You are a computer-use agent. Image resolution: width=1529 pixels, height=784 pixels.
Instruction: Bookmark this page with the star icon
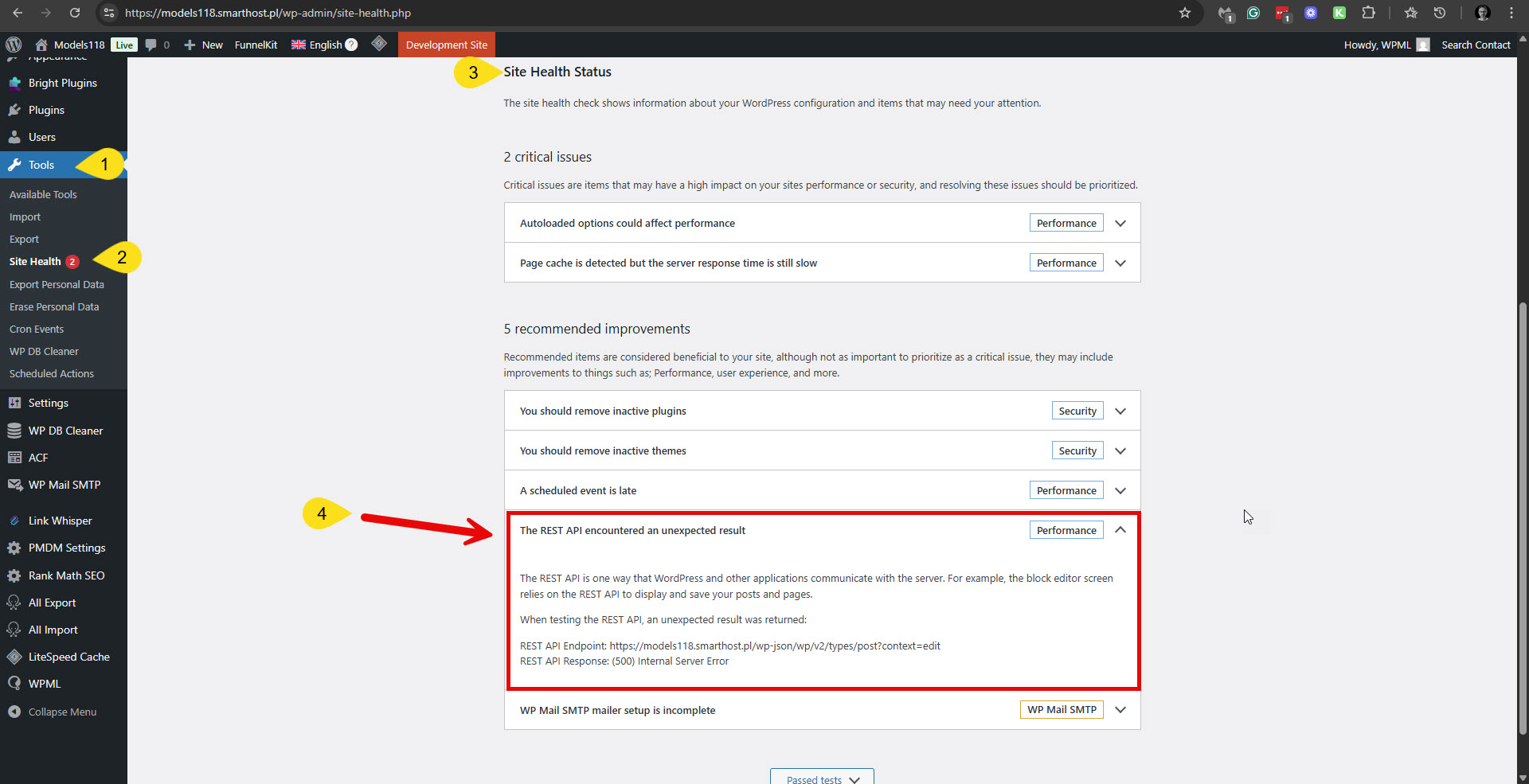point(1185,13)
